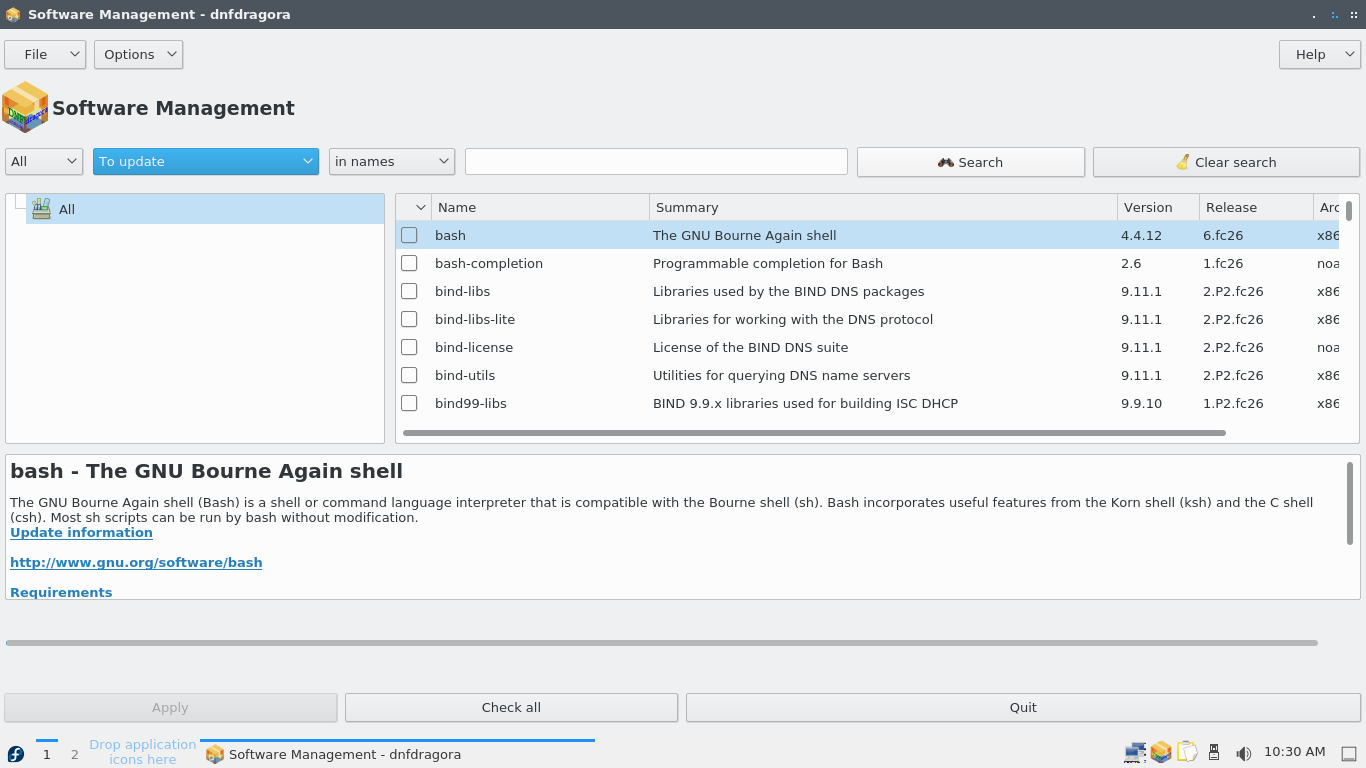This screenshot has height=768, width=1366.
Task: Click the dnfdragora package tray icon
Action: 1161,752
